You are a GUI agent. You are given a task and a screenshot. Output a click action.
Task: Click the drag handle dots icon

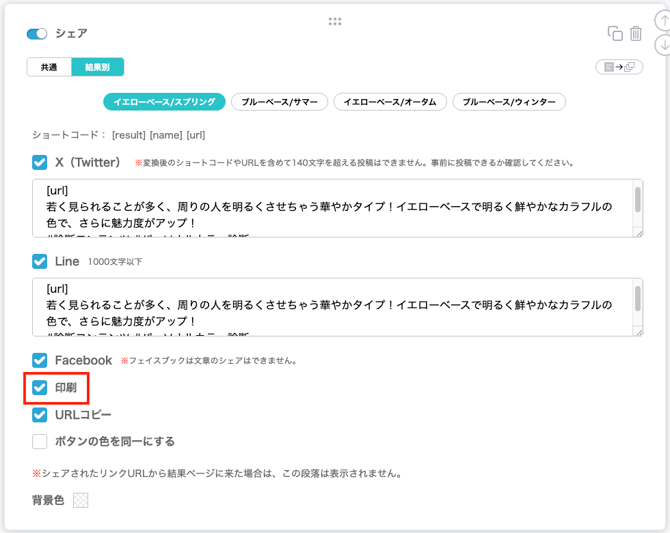[335, 21]
